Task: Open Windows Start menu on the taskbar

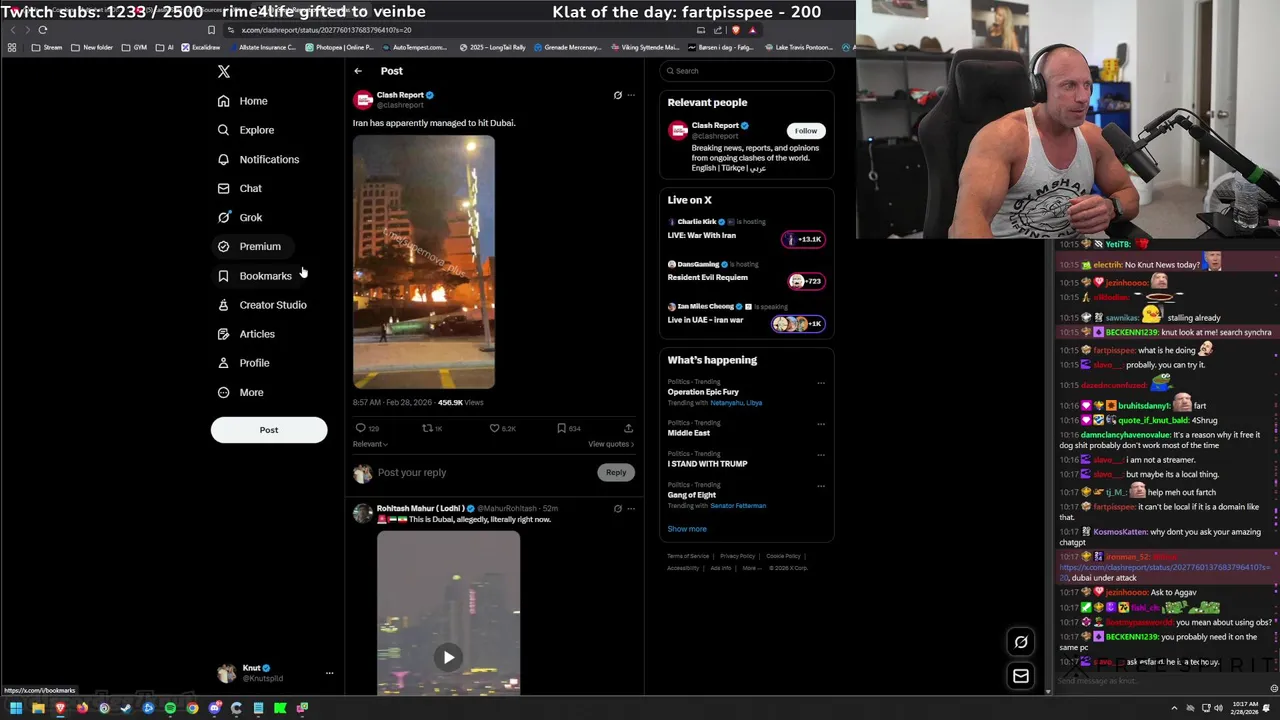Action: 16,708
